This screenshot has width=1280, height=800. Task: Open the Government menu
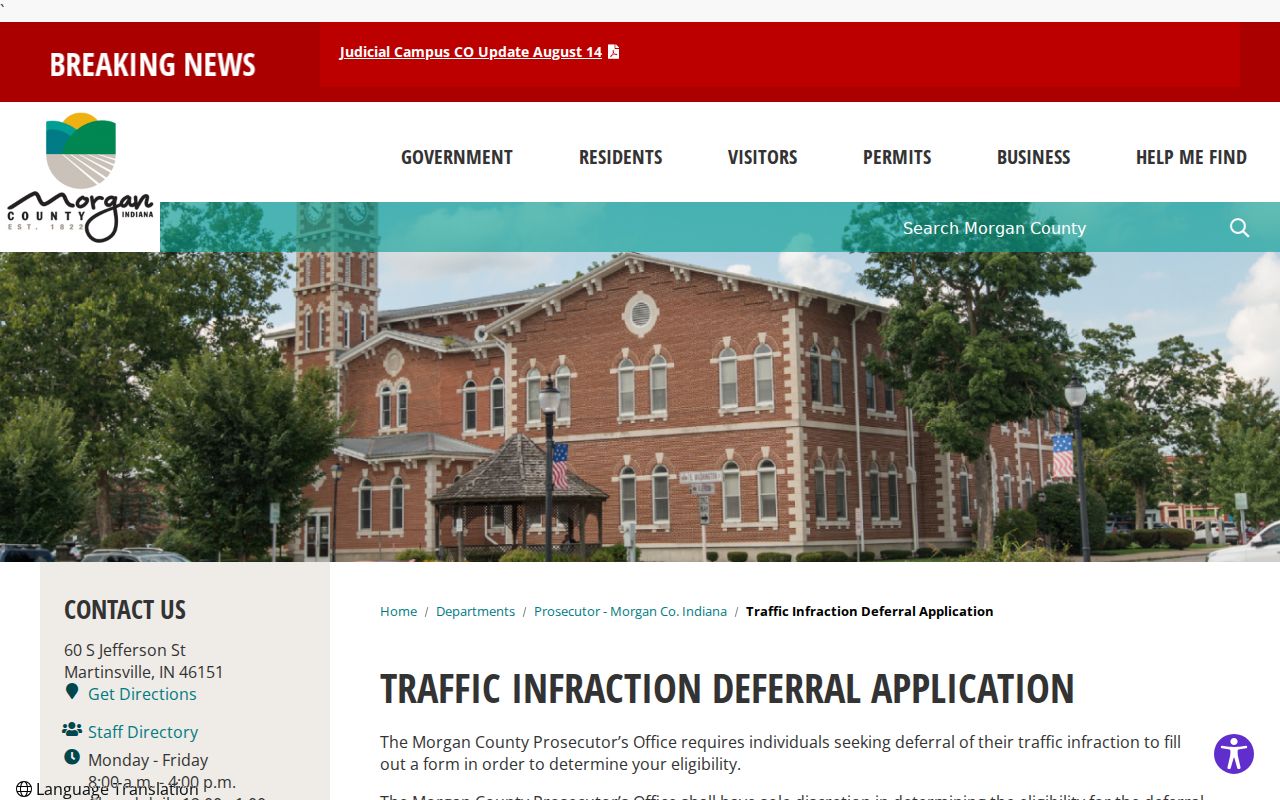click(457, 157)
